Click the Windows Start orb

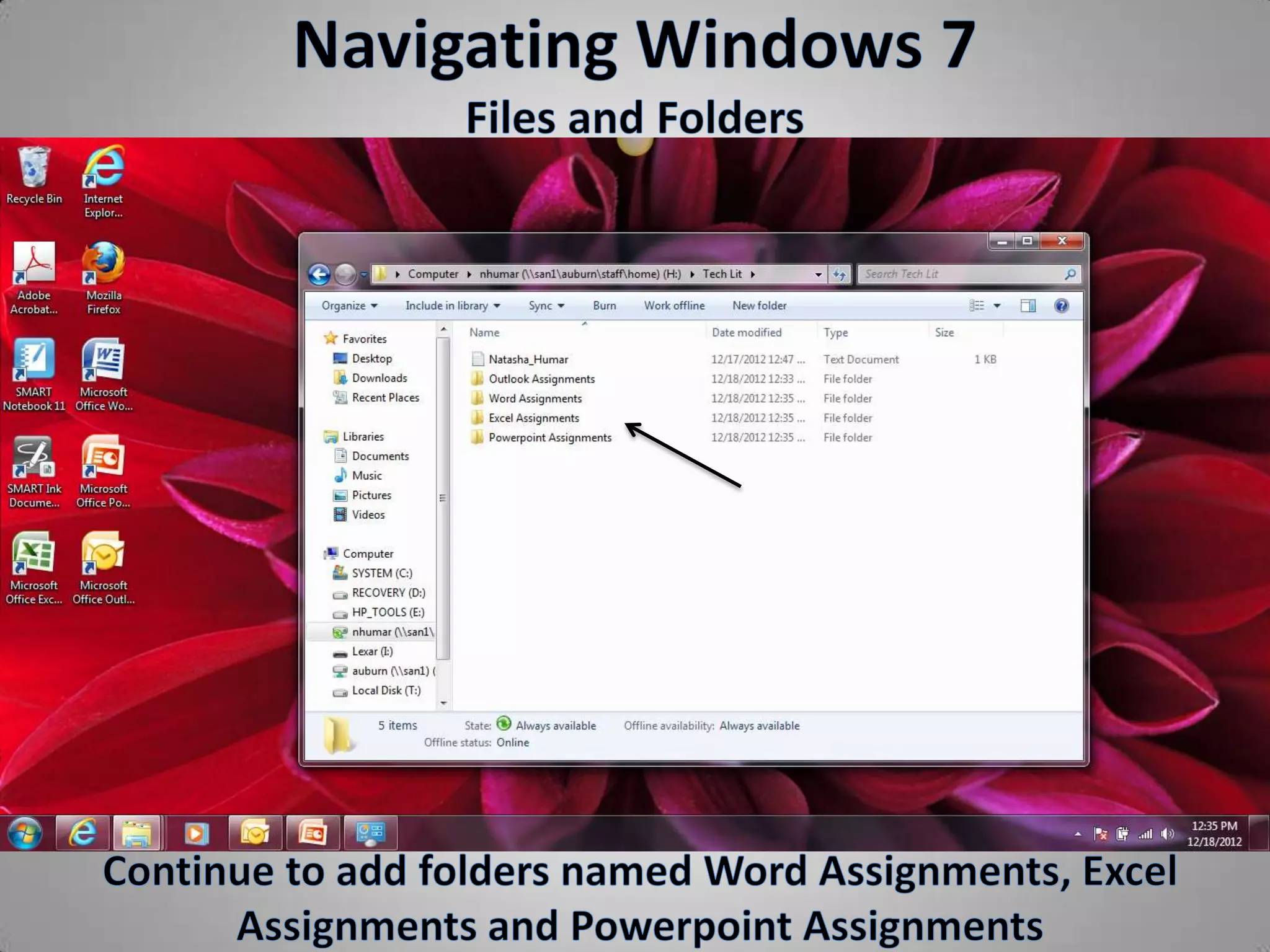[x=25, y=833]
